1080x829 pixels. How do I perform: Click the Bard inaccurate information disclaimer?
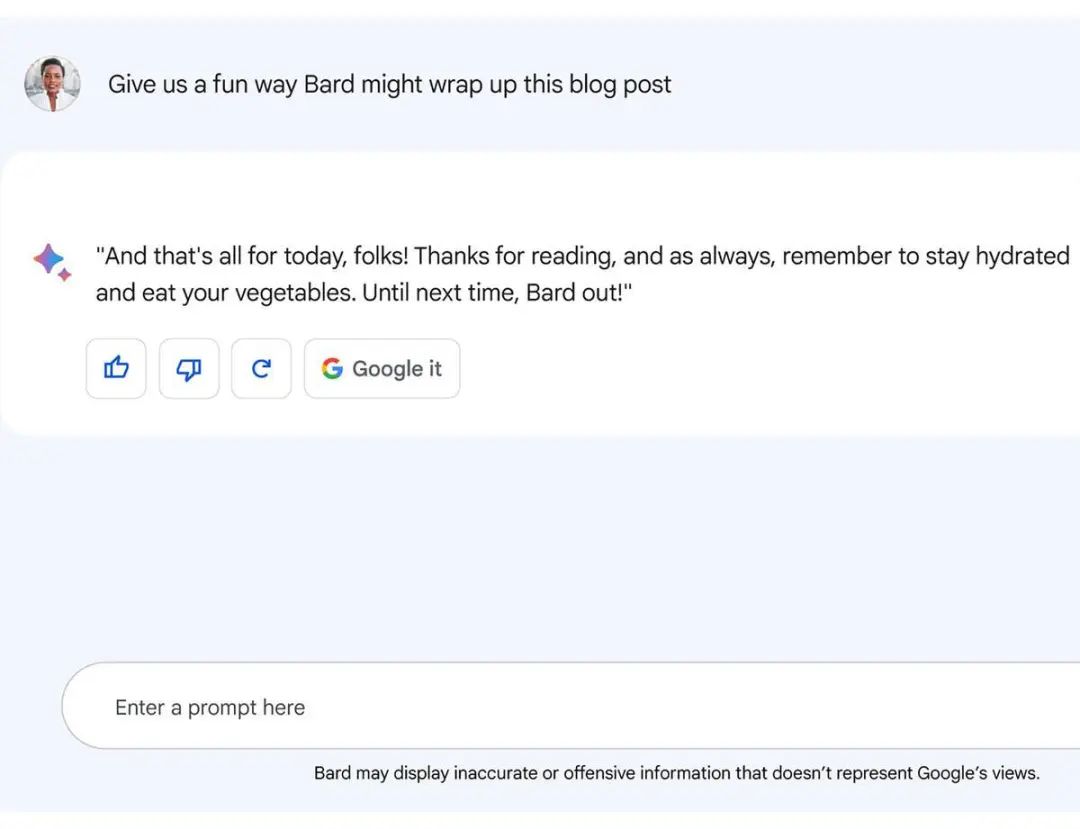click(676, 773)
